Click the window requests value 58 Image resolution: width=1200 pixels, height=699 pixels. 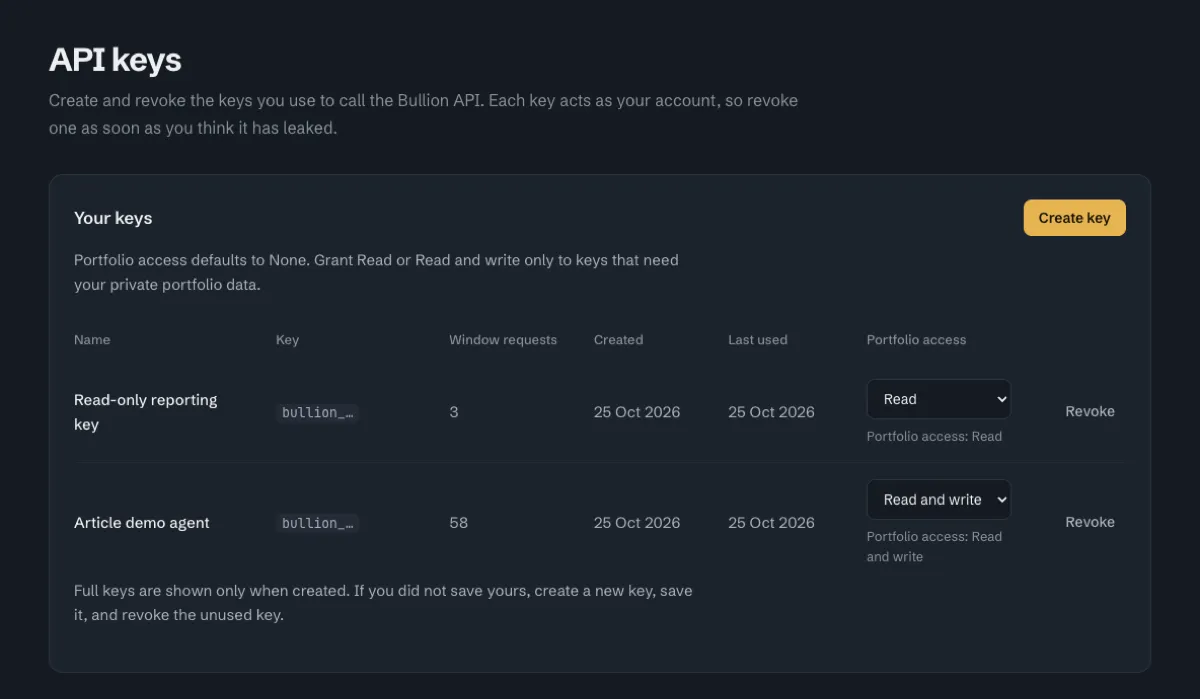click(459, 523)
